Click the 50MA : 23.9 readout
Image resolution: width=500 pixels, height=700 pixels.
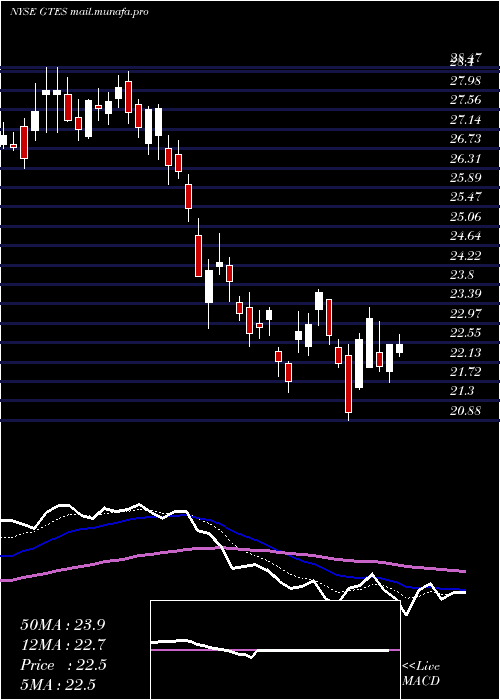(63, 625)
